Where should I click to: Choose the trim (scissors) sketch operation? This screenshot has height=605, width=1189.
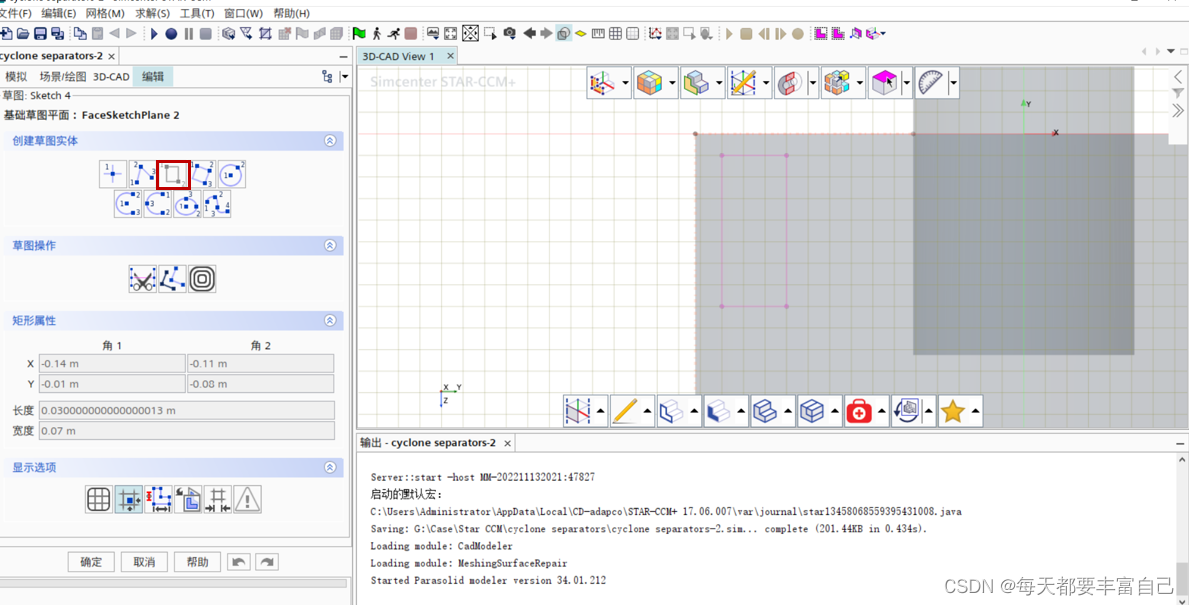(143, 279)
